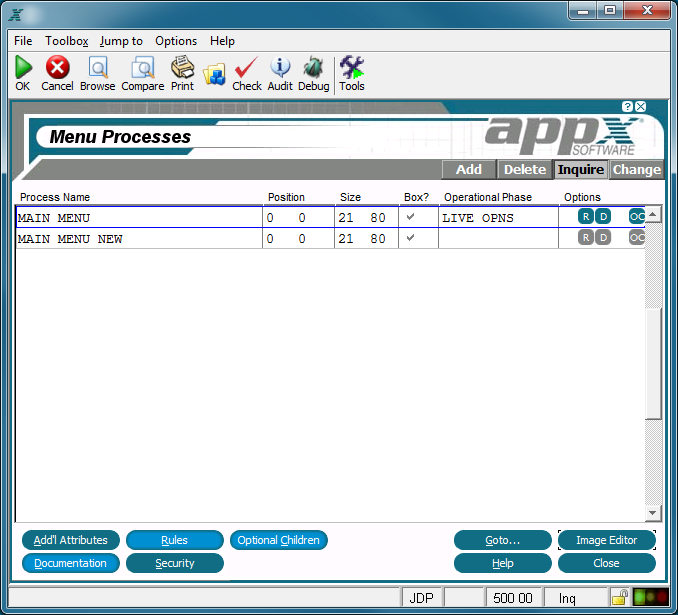Image resolution: width=678 pixels, height=615 pixels.
Task: Click the Optional Children button
Action: (278, 540)
